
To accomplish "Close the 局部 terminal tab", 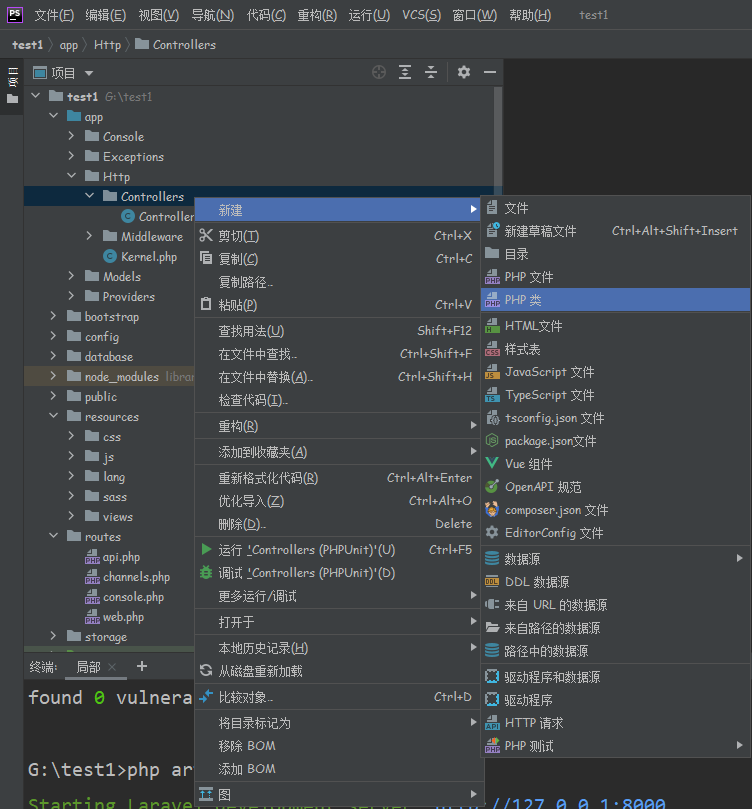I will 112,667.
